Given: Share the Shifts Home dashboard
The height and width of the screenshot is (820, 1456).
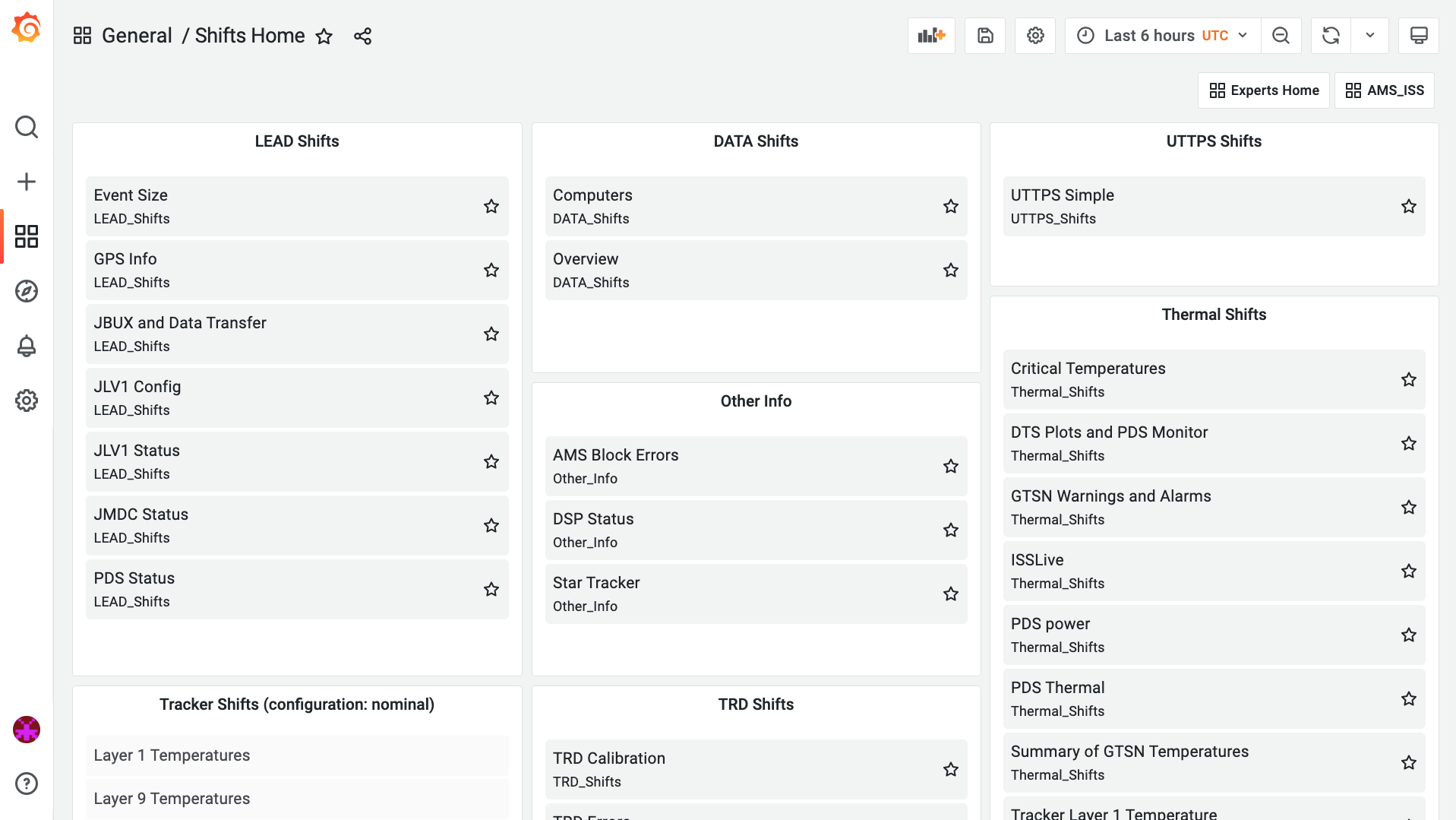Looking at the screenshot, I should [x=362, y=36].
